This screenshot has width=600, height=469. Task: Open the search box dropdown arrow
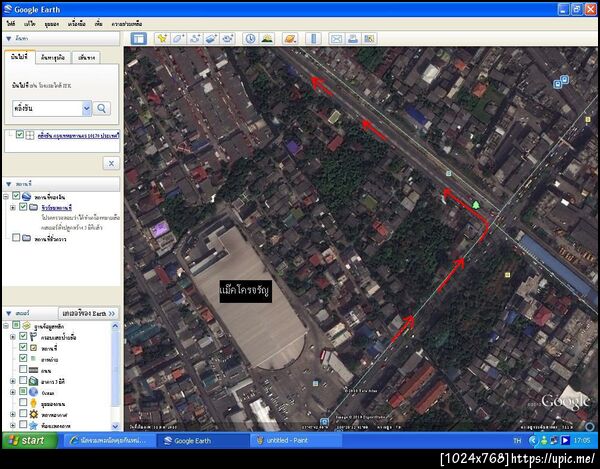[87, 109]
